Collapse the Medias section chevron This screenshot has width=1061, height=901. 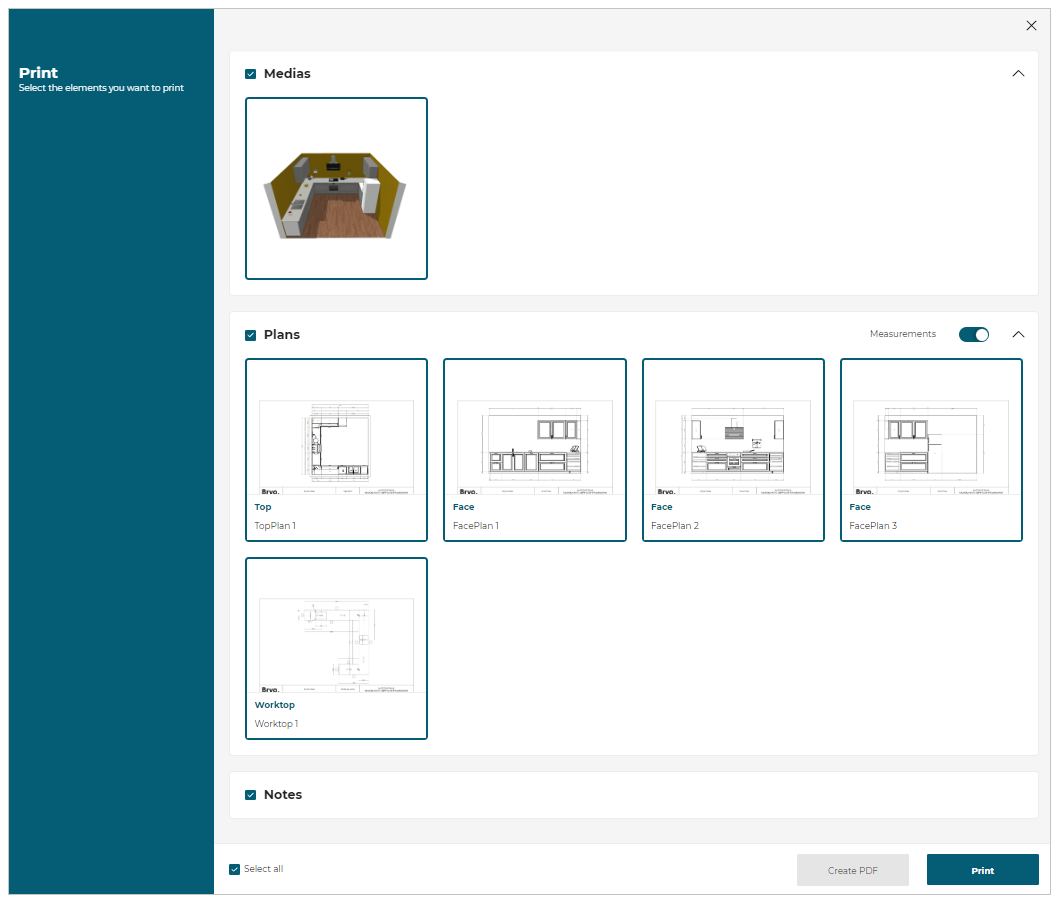1018,73
